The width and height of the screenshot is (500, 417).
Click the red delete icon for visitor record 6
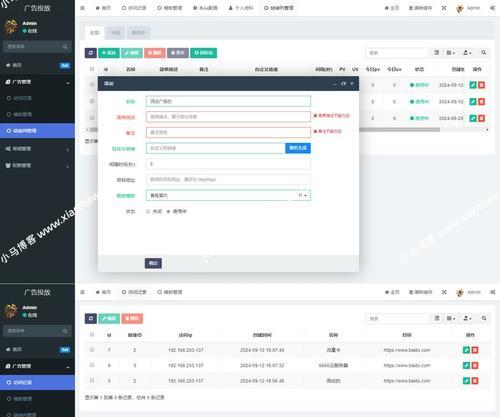tap(475, 365)
